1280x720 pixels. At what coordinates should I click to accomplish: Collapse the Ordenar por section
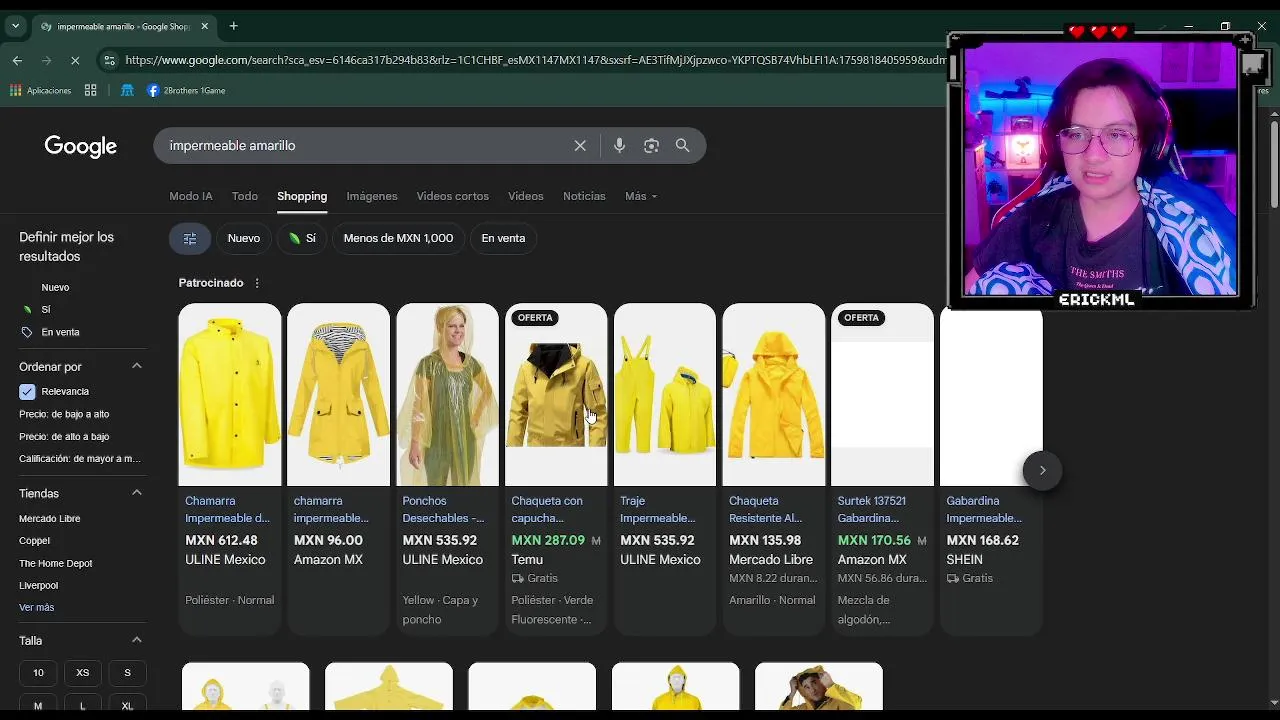pos(137,366)
